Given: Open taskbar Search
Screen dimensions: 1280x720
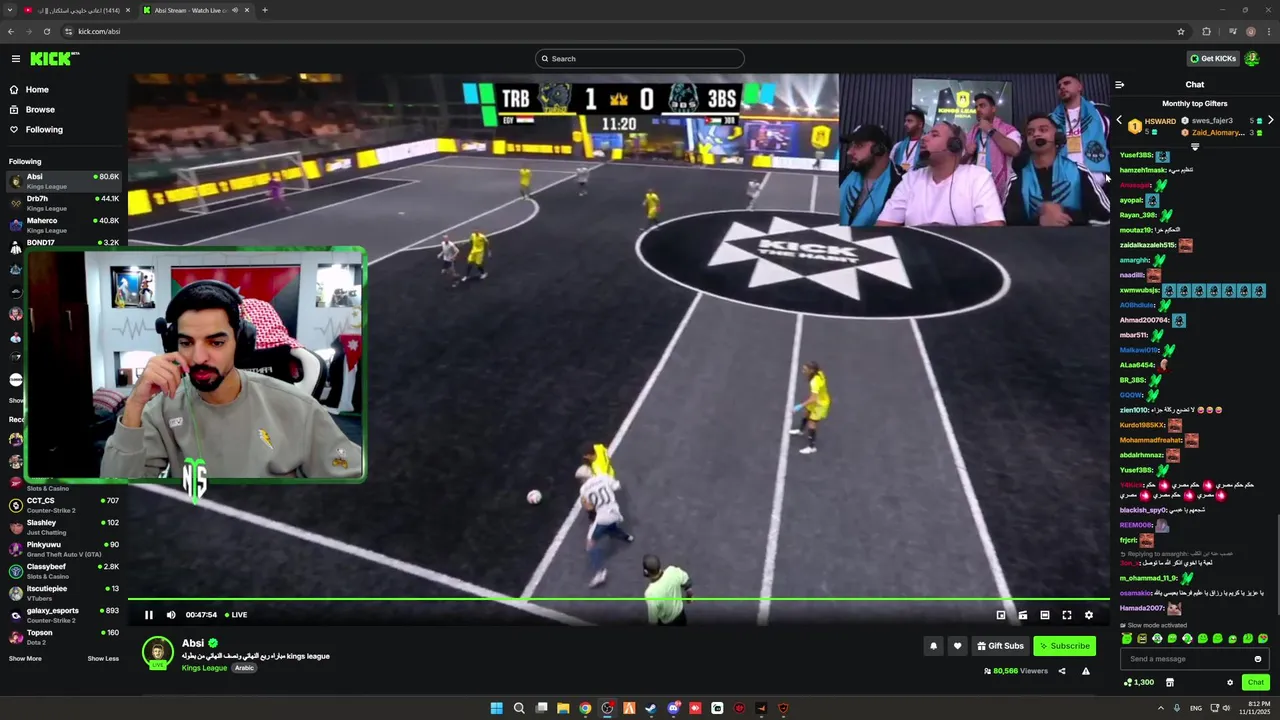Looking at the screenshot, I should click(519, 708).
